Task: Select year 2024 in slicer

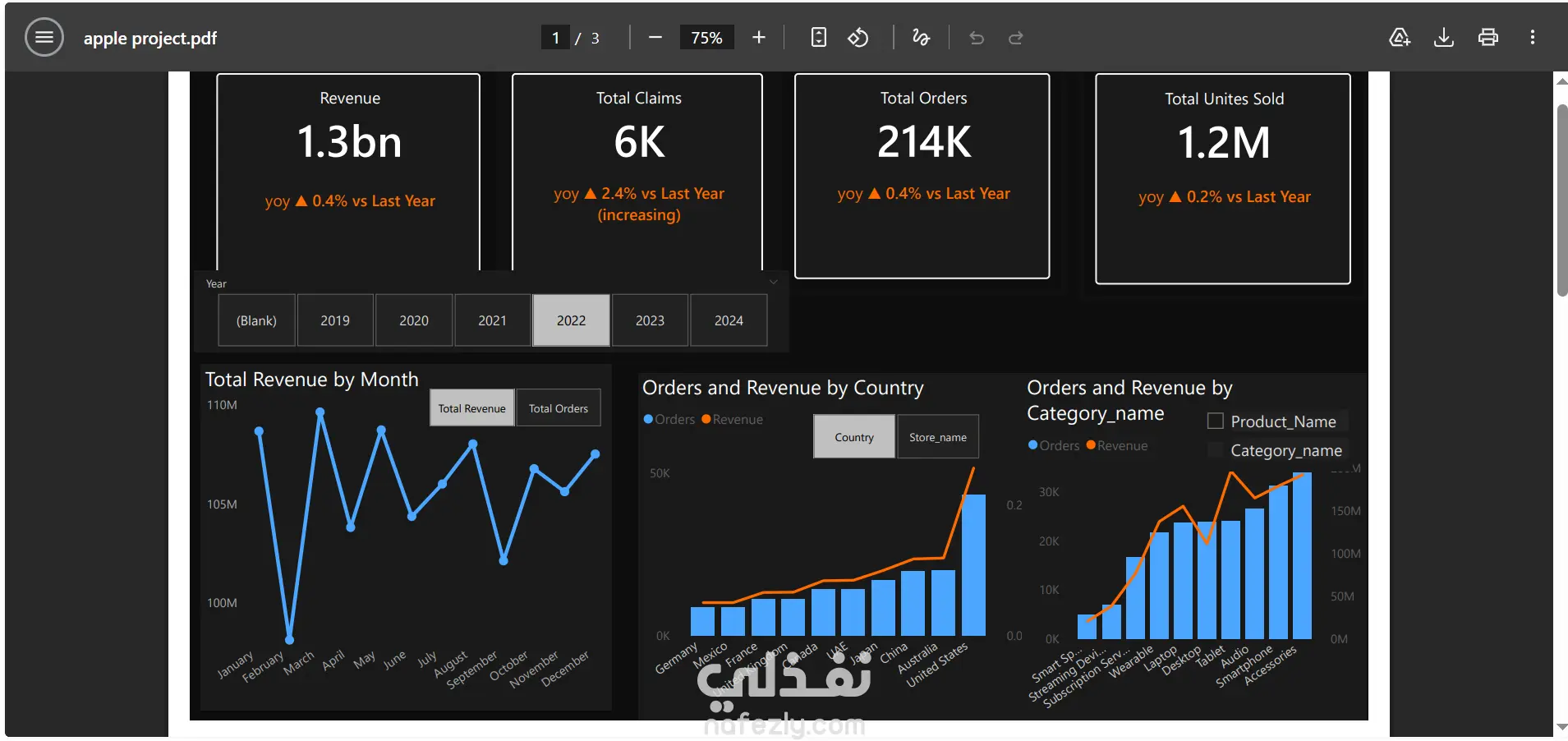Action: 729,320
